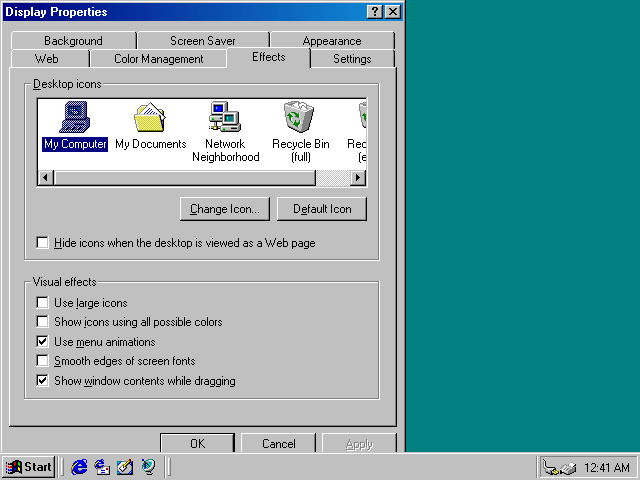
Task: Select the Recycle Bin (full) icon
Action: pos(300,132)
